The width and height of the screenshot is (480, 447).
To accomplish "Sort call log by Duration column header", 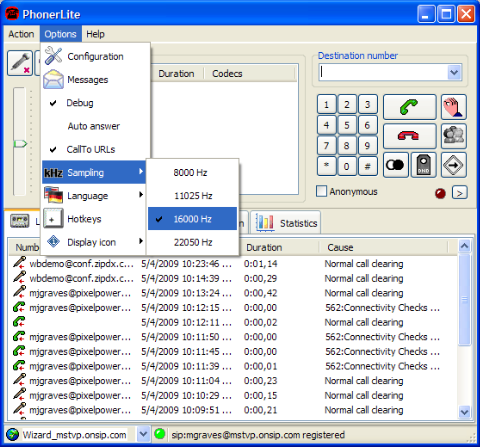I will [x=279, y=247].
